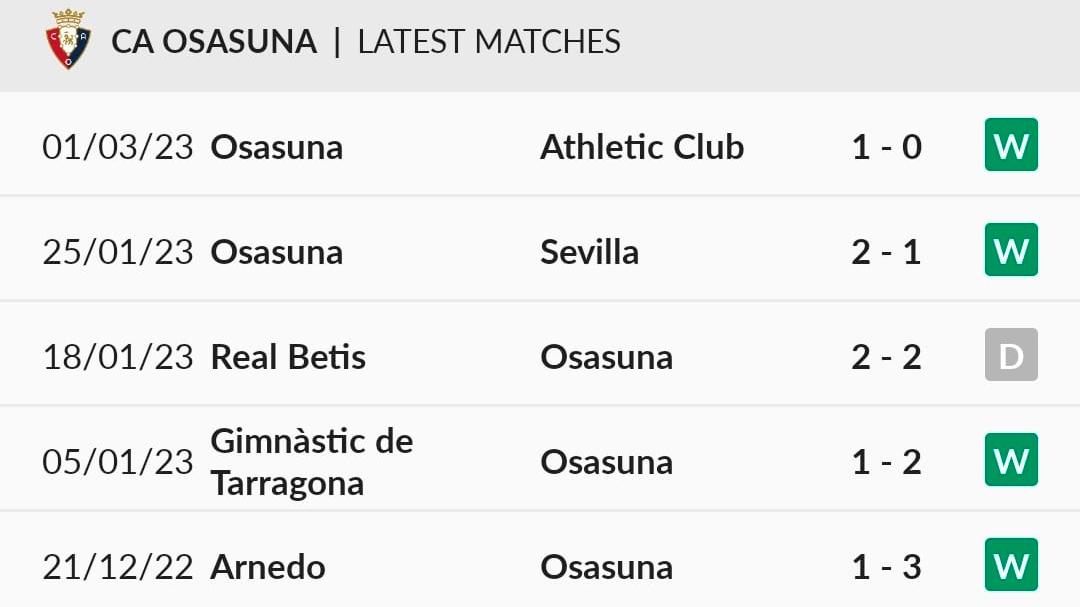This screenshot has height=607, width=1080.
Task: Open the Arnedo team link
Action: [x=268, y=567]
